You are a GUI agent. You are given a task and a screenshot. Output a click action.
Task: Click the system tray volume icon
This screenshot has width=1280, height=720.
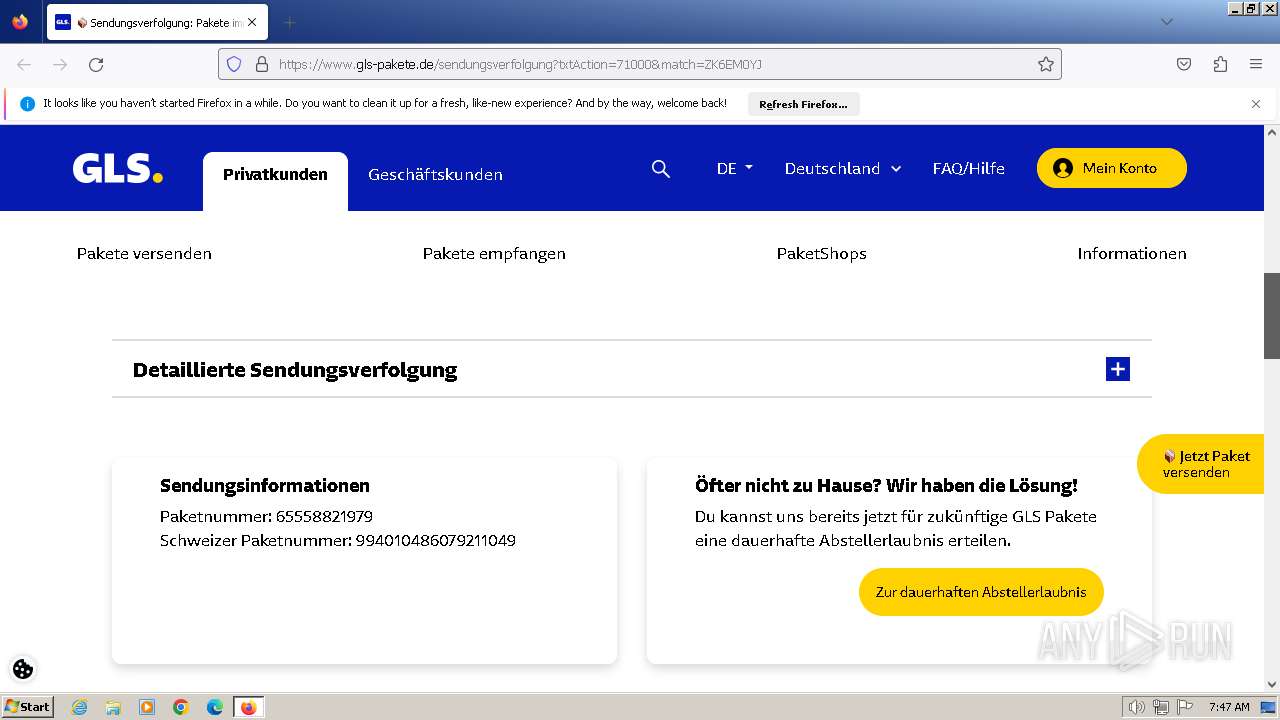[x=1136, y=707]
